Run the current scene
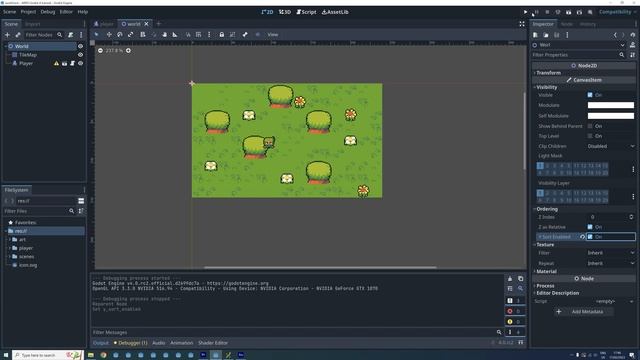The width and height of the screenshot is (640, 360). pos(569,12)
